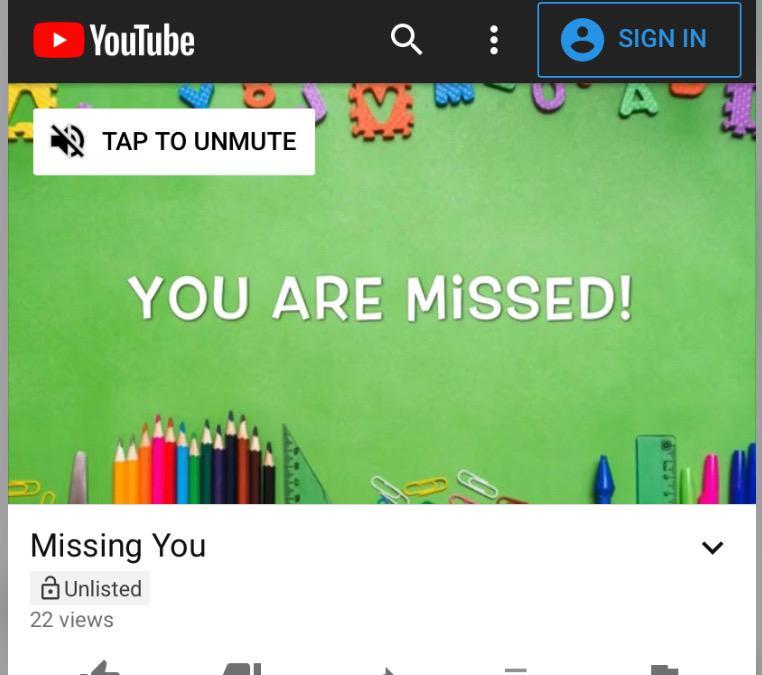Tap the YOU ARE MISSED video frame
Screen dimensions: 762x675
[381, 294]
